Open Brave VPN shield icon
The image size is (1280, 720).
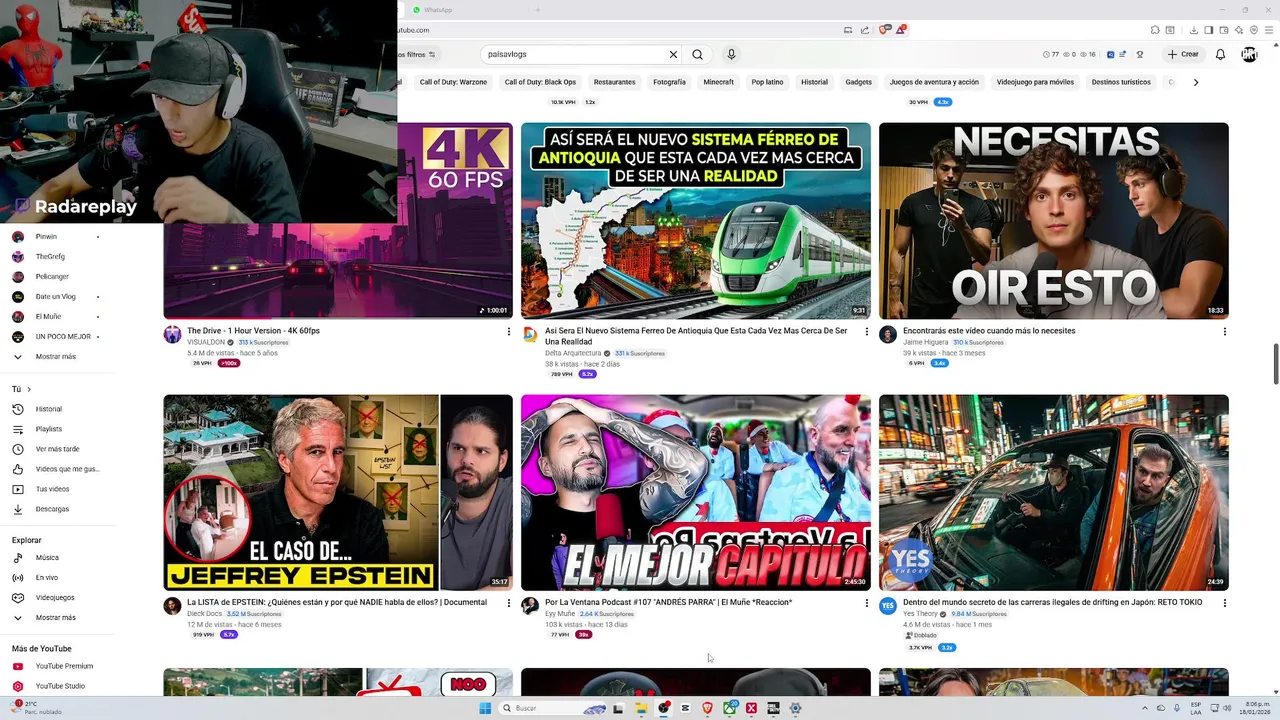coord(1253,30)
